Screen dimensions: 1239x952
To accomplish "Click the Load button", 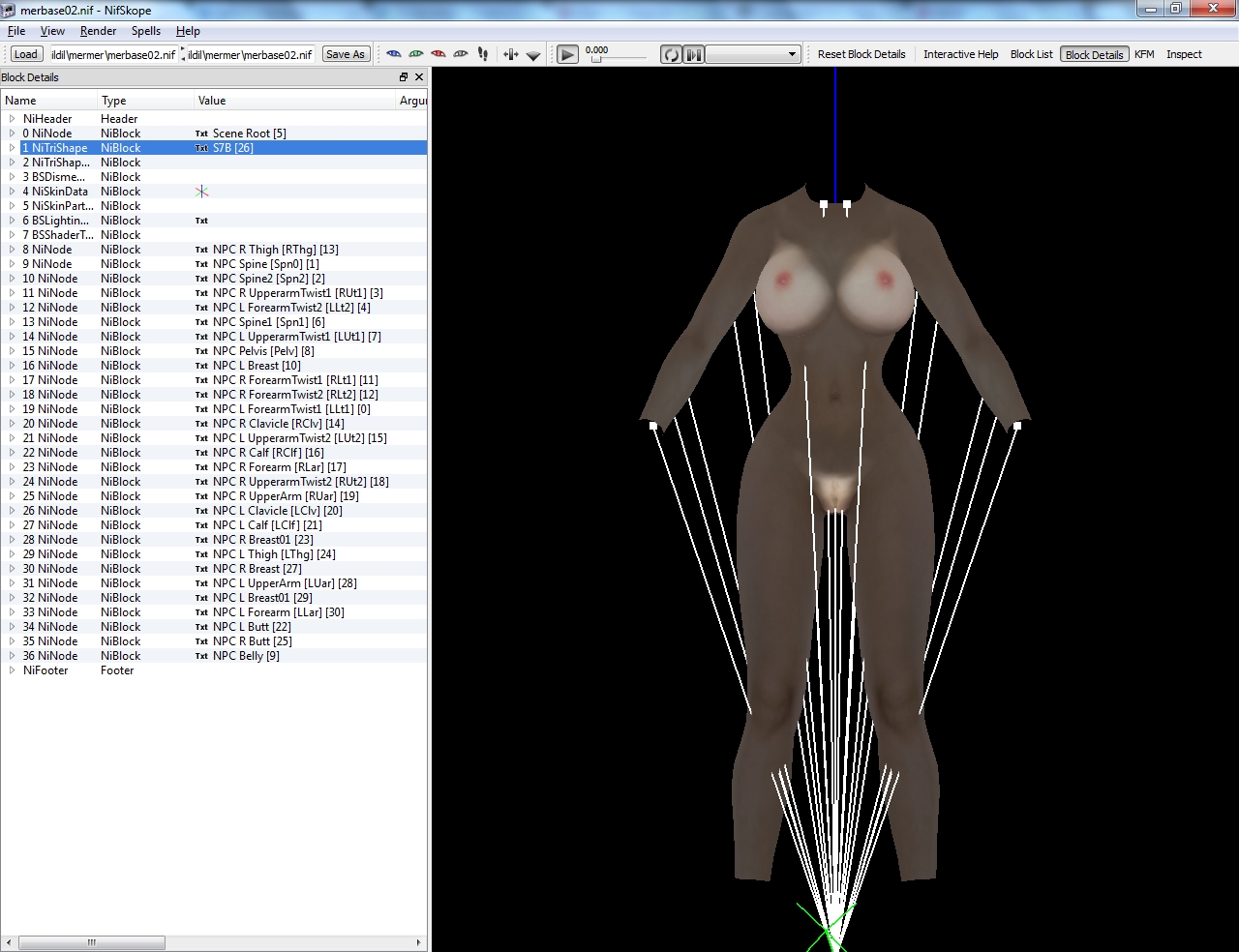I will click(x=26, y=54).
